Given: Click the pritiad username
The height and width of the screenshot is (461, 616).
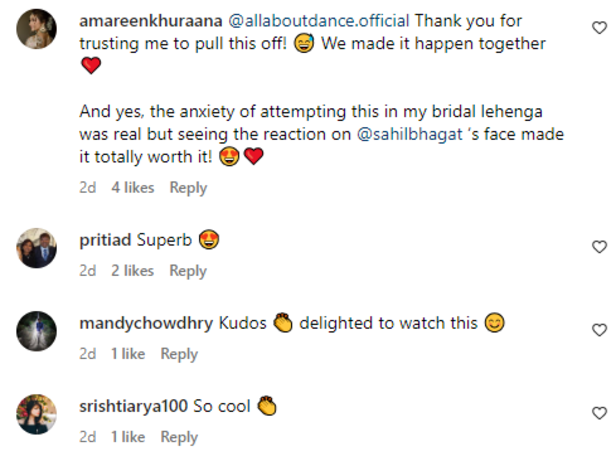Looking at the screenshot, I should coord(105,240).
